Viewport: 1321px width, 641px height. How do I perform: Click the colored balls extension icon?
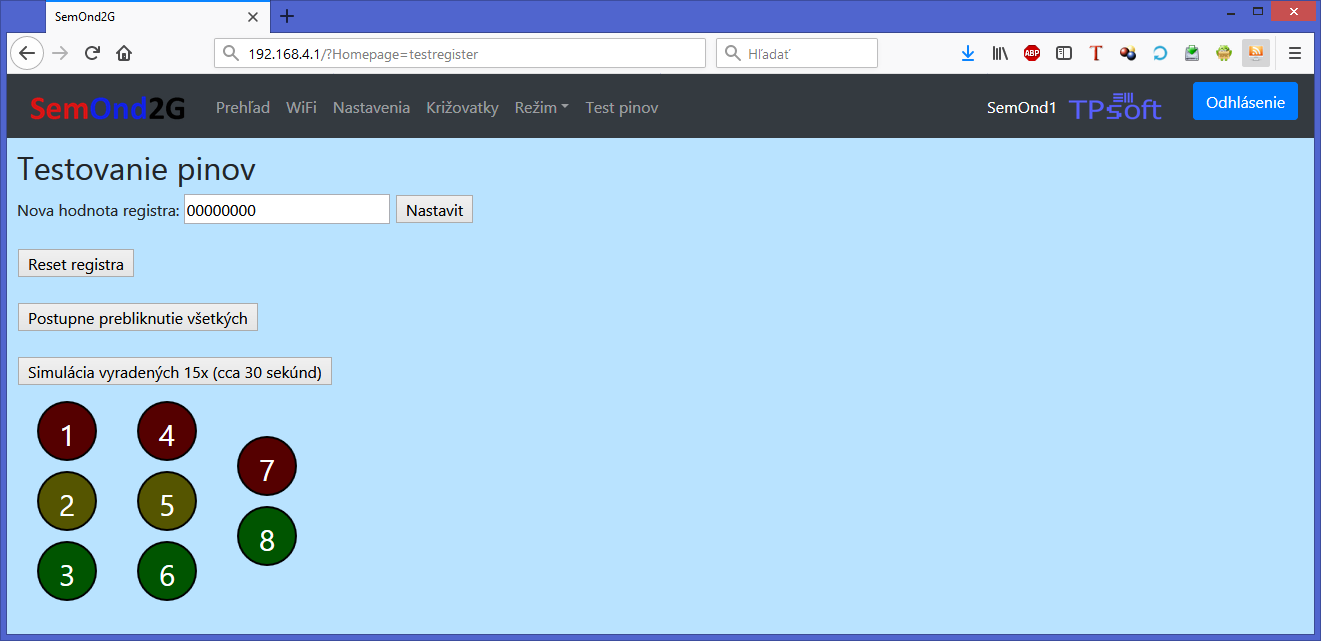[x=1128, y=53]
